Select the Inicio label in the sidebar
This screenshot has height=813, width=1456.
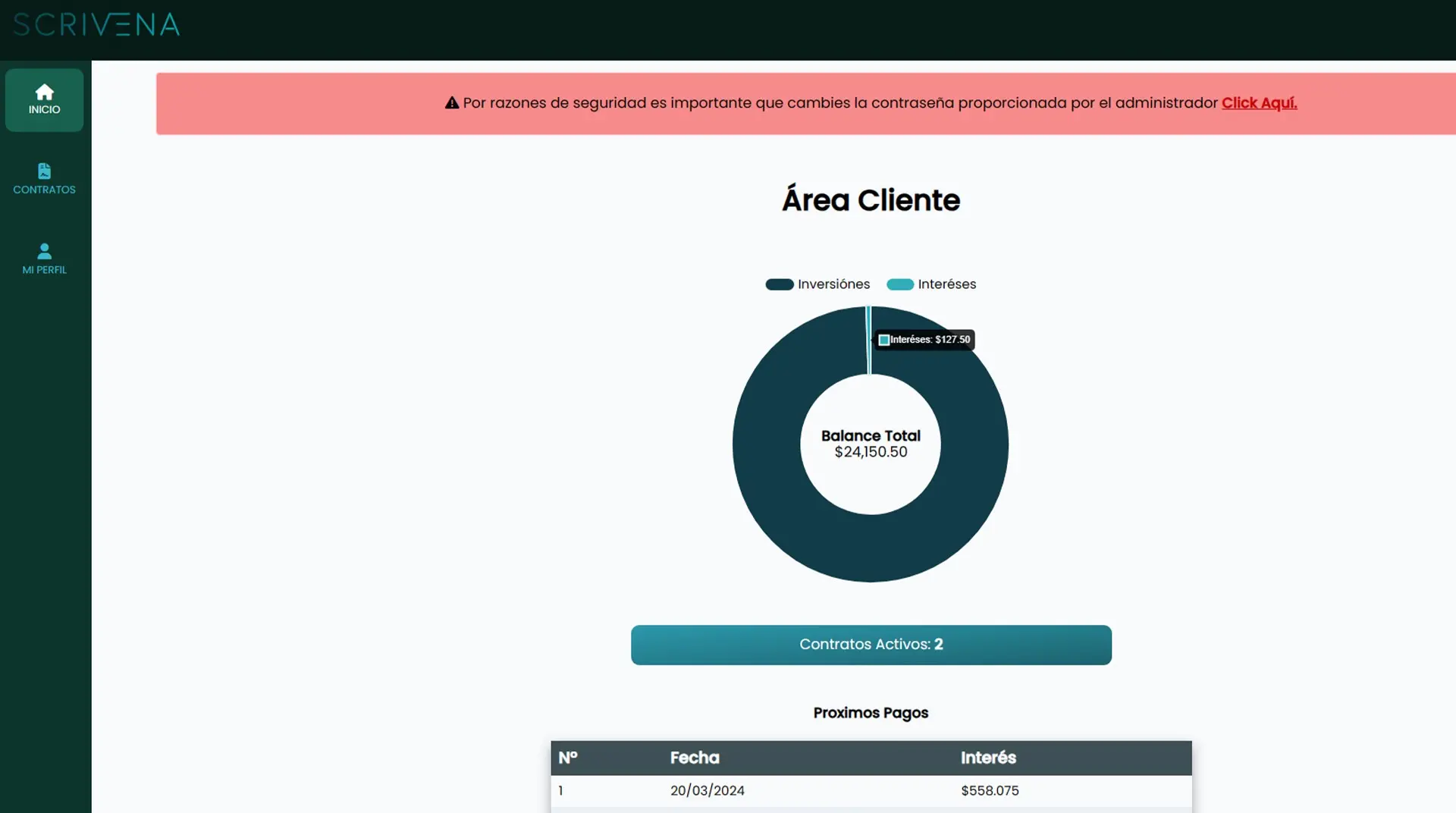(x=44, y=110)
